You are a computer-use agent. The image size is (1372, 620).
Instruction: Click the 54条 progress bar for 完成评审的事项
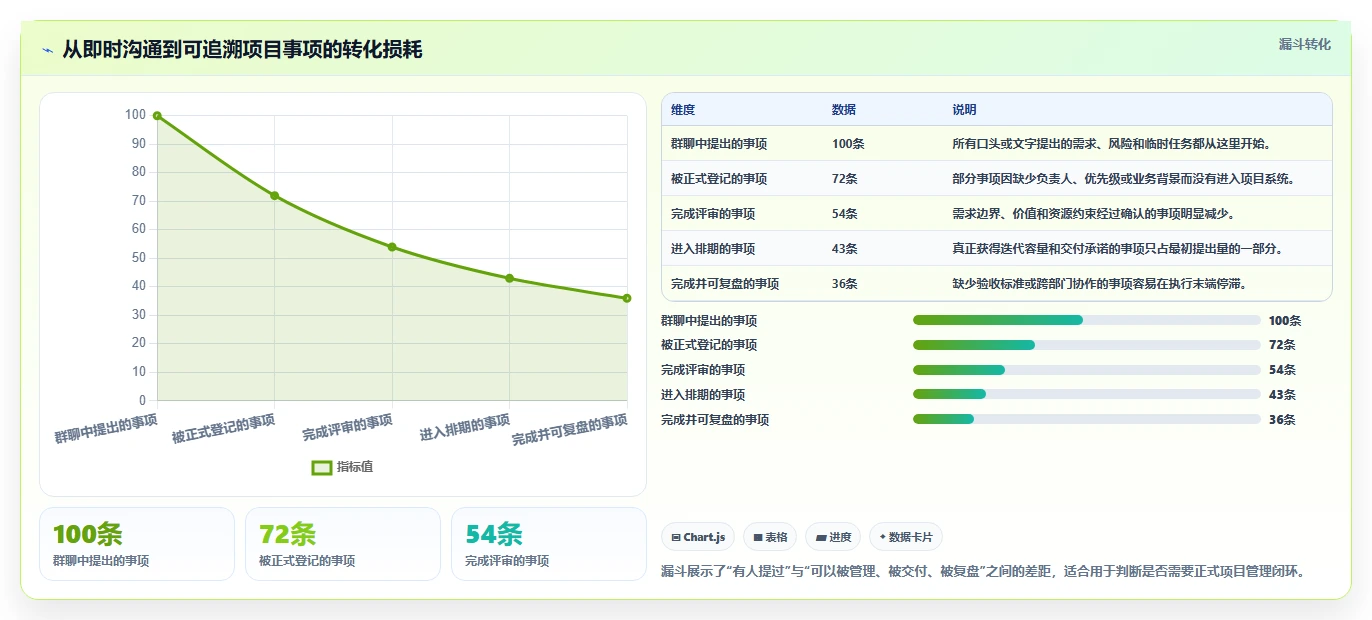click(x=1086, y=370)
